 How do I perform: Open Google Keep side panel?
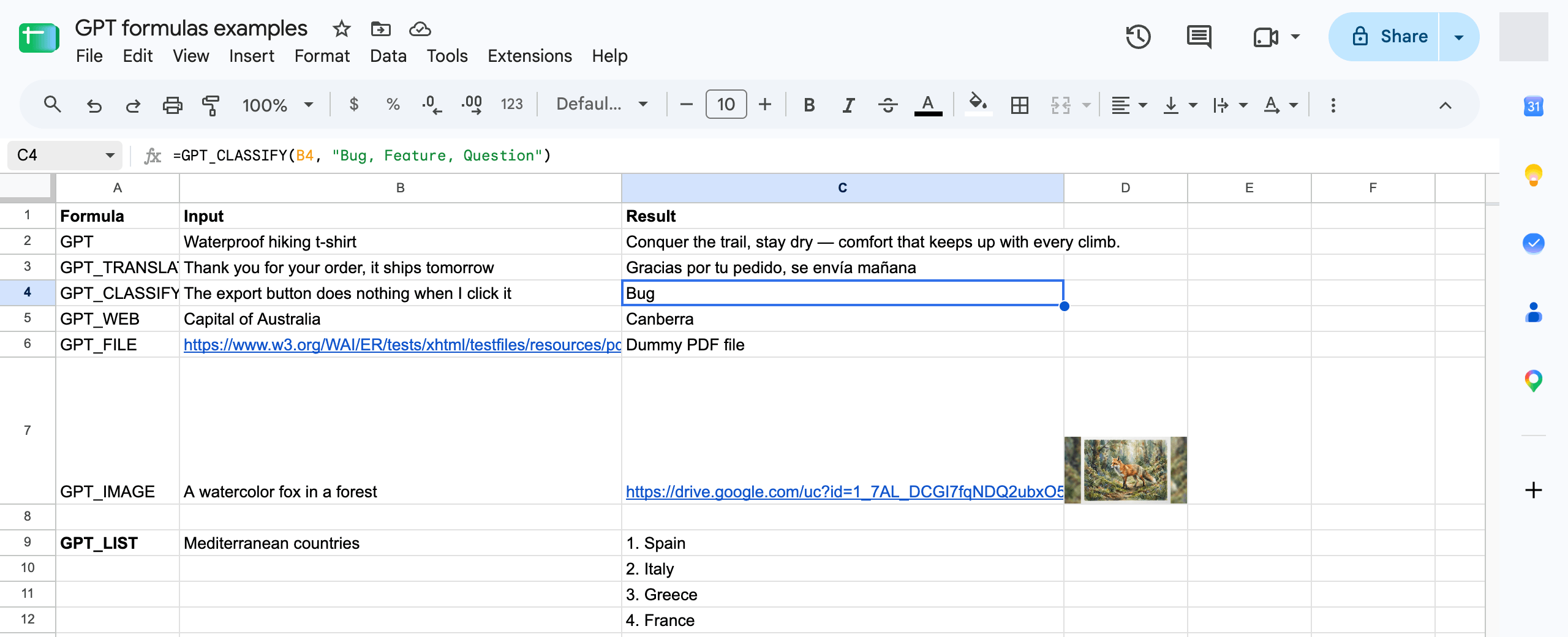point(1533,175)
